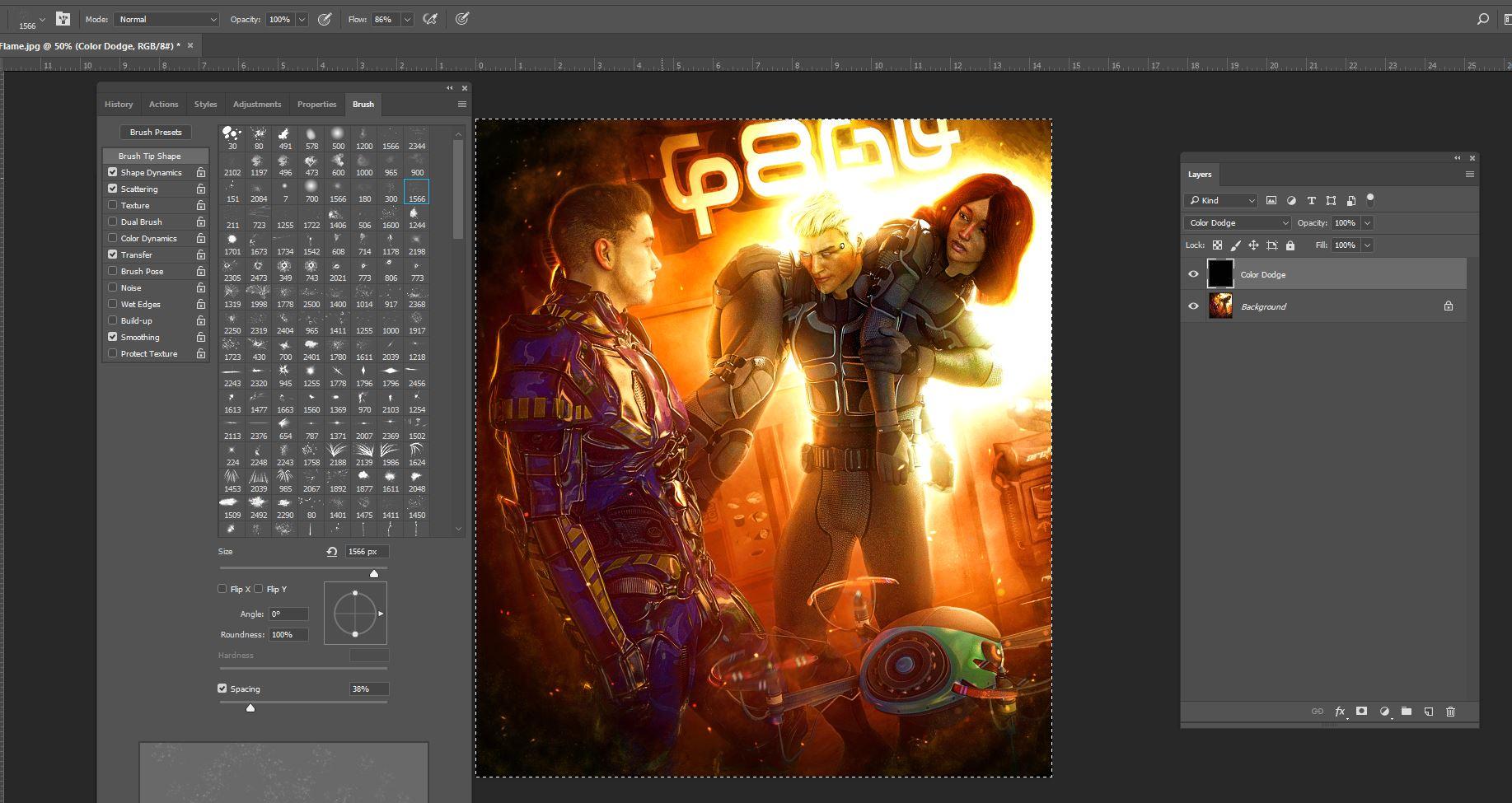Open the layer blend mode Color Dodge dropdown
This screenshot has width=1512, height=803.
(x=1238, y=223)
